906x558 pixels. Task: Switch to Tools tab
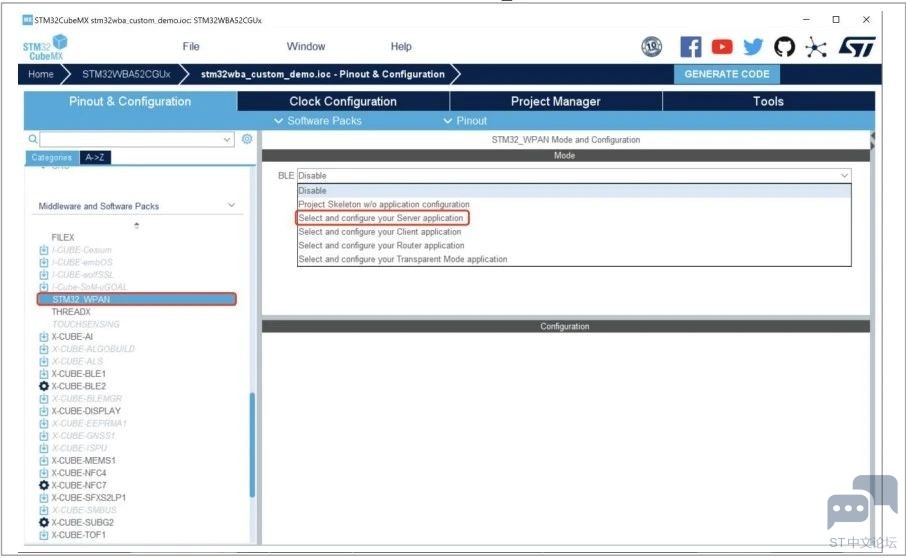point(768,101)
